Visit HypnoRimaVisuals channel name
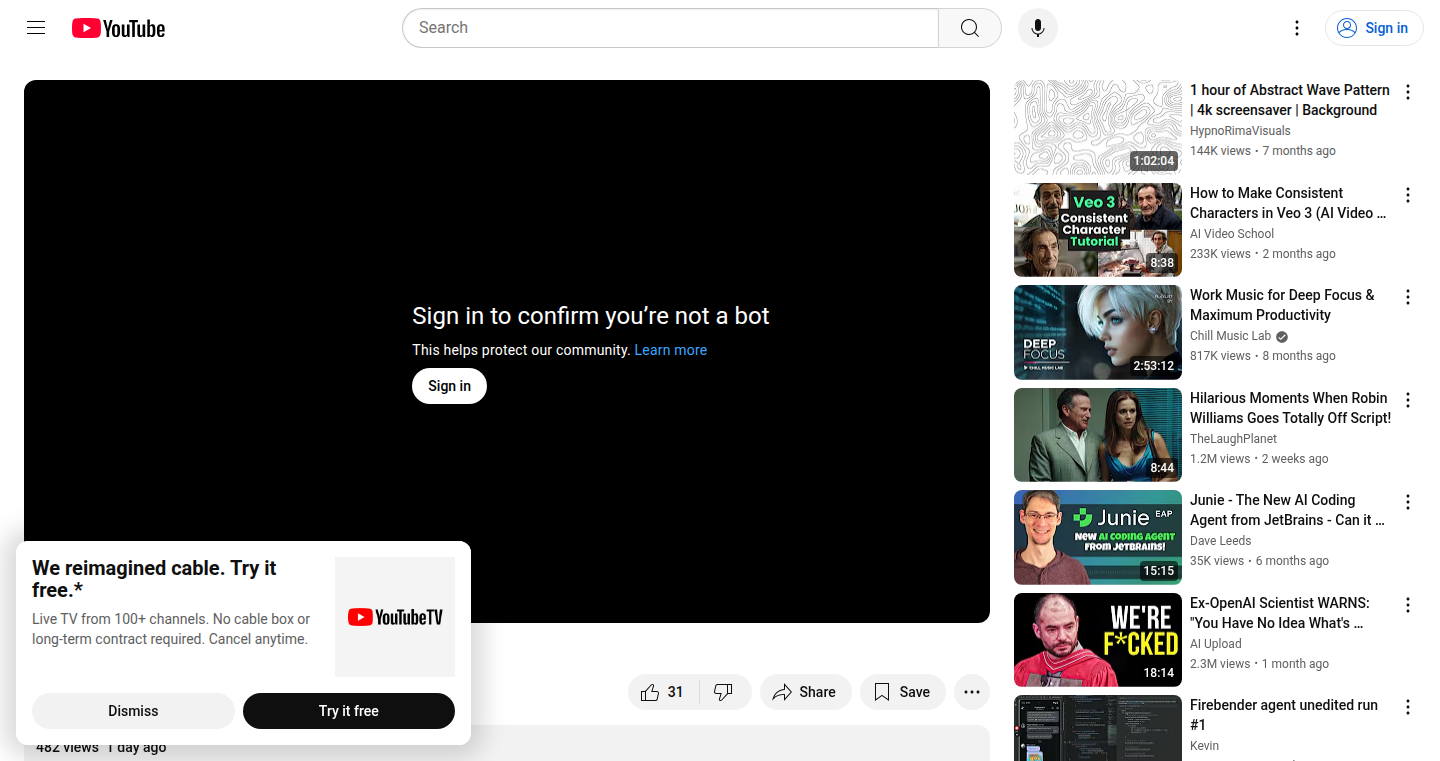Viewport: 1440px width, 761px height. [x=1240, y=131]
